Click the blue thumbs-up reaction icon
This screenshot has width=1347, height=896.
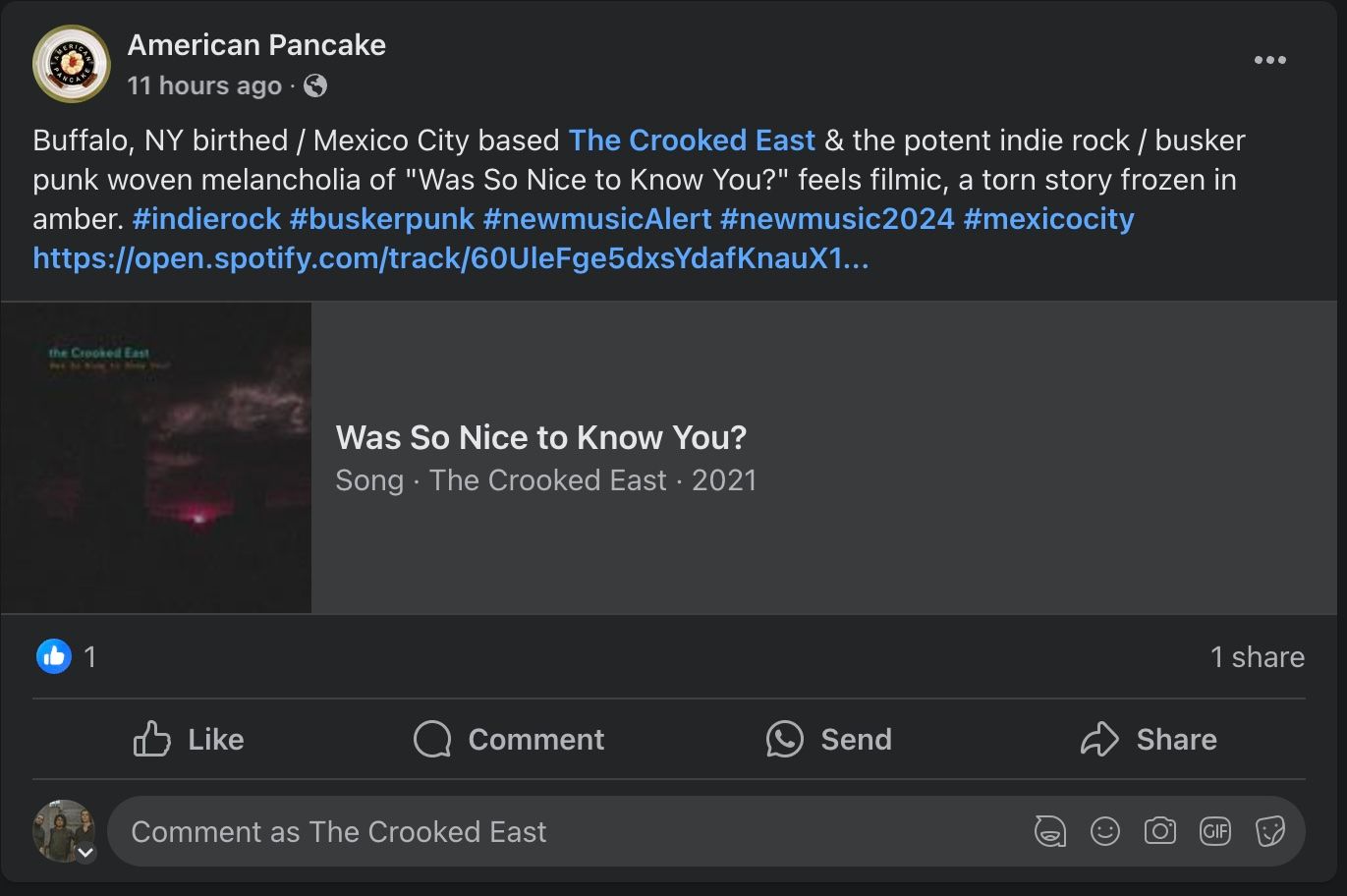point(54,656)
